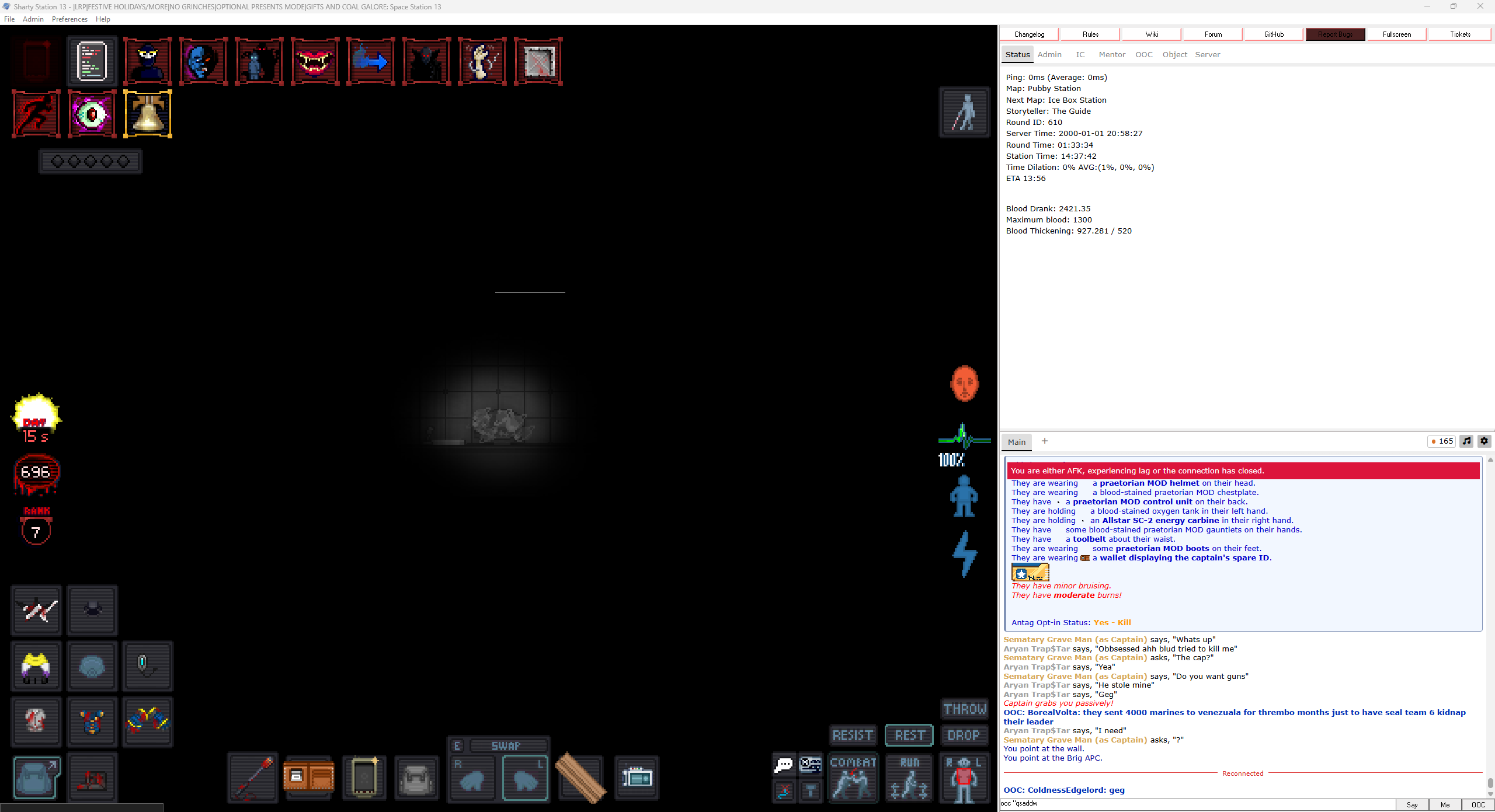Switch to the OOC status tab
Screen dimensions: 1495x812
tap(1143, 55)
